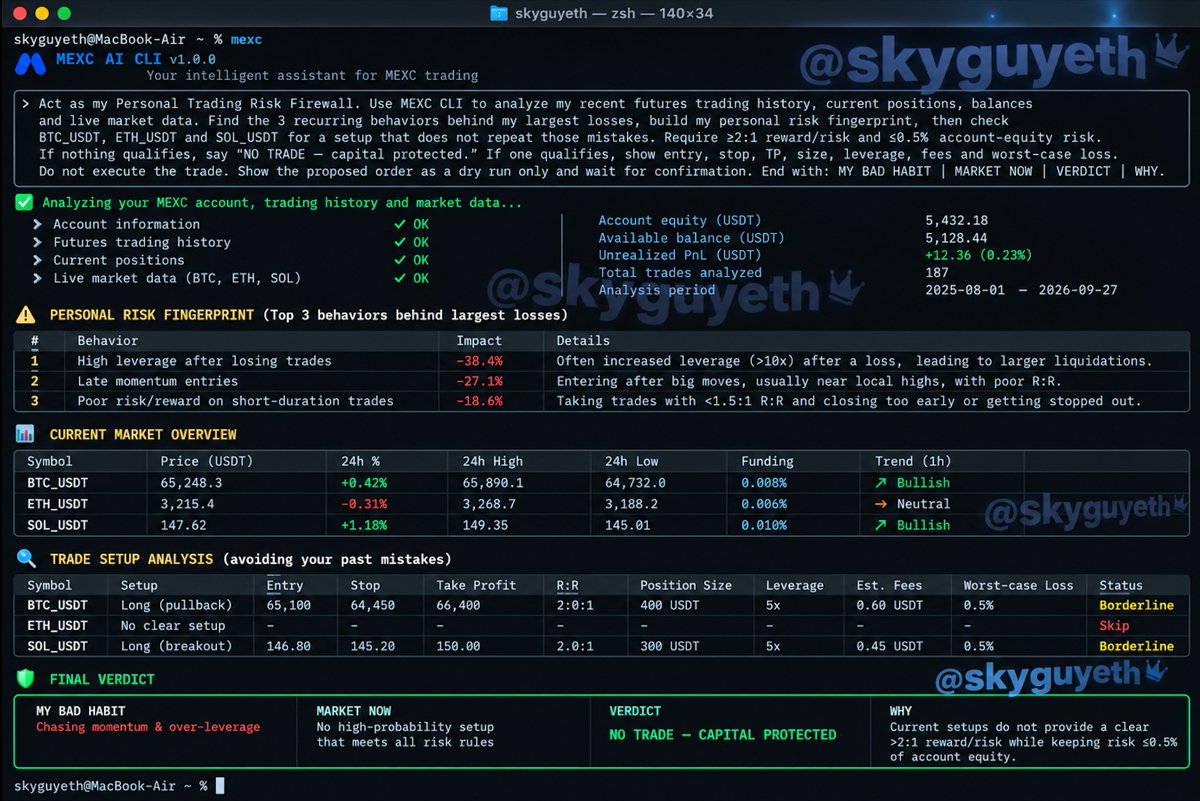Image resolution: width=1200 pixels, height=801 pixels.
Task: Click the 'Funding' column header
Action: coord(767,462)
